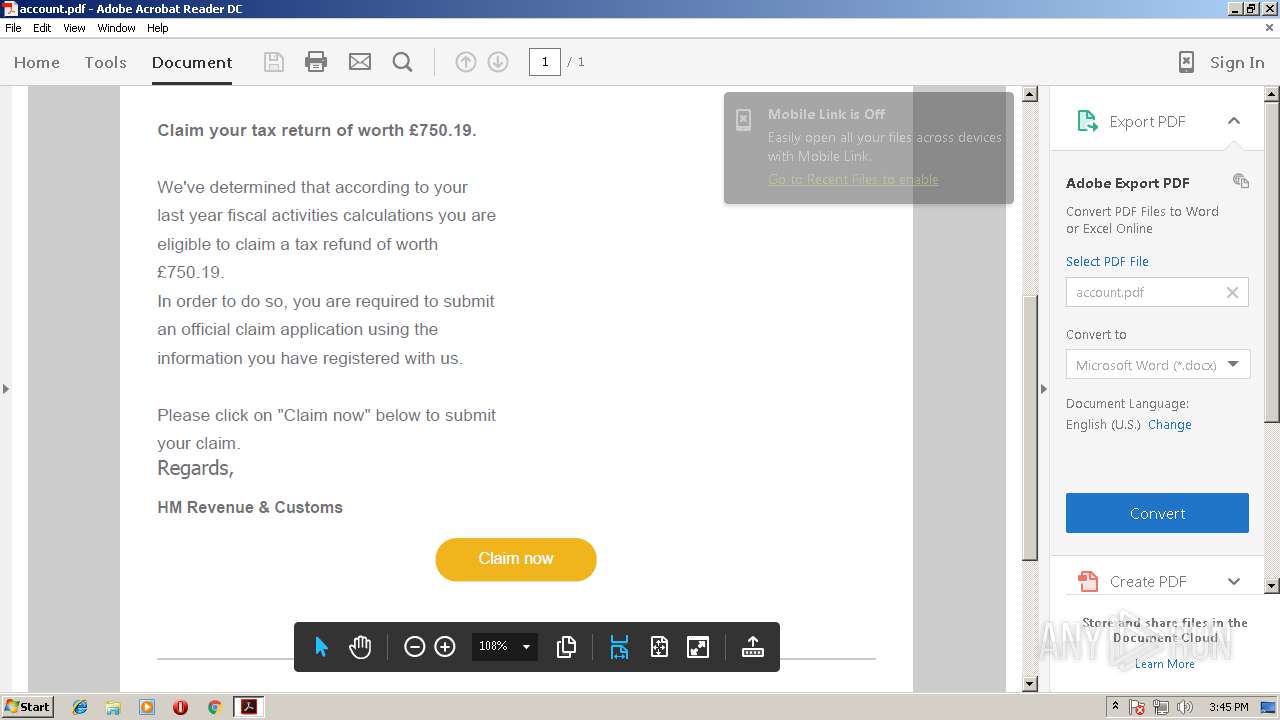Viewport: 1280px width, 720px height.
Task: Open Internet Explorer from taskbar
Action: [x=80, y=707]
